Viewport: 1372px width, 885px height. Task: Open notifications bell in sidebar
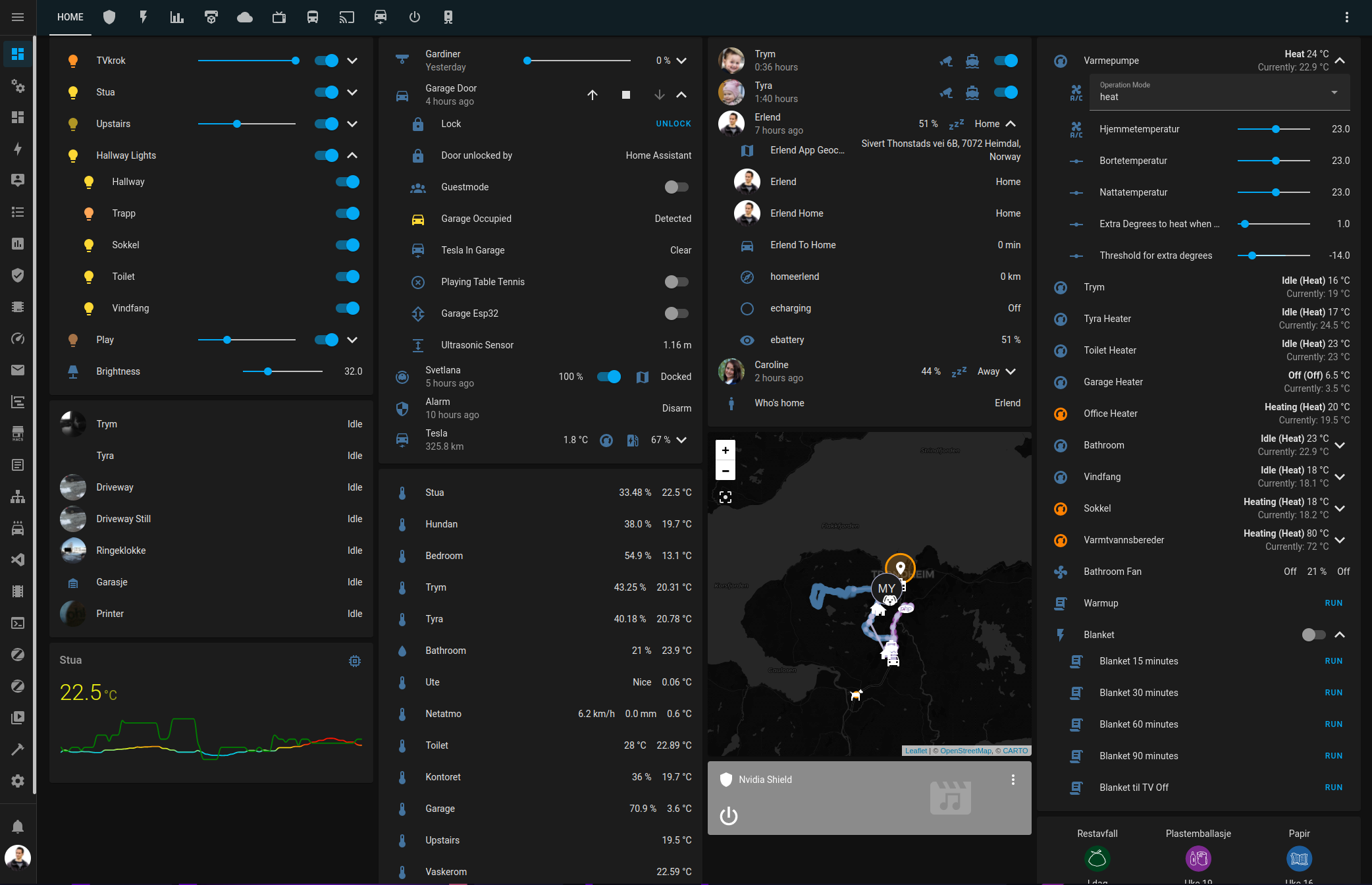click(18, 826)
